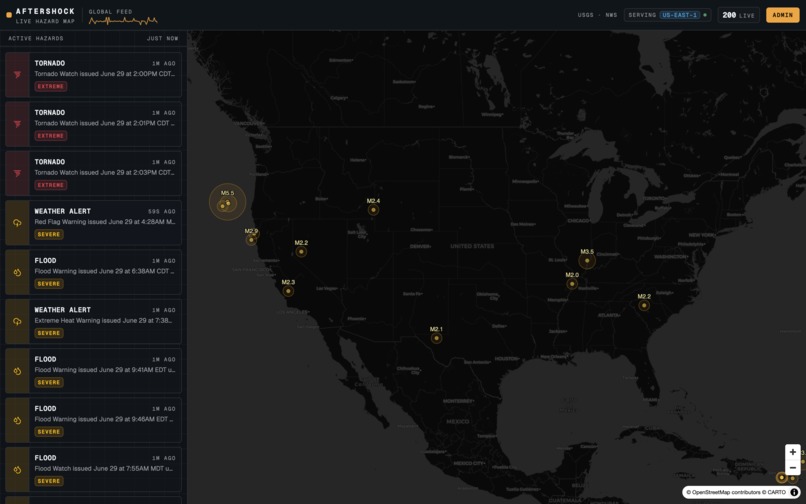Select the M2.4 earthquake marker
This screenshot has width=806, height=504.
tap(374, 210)
